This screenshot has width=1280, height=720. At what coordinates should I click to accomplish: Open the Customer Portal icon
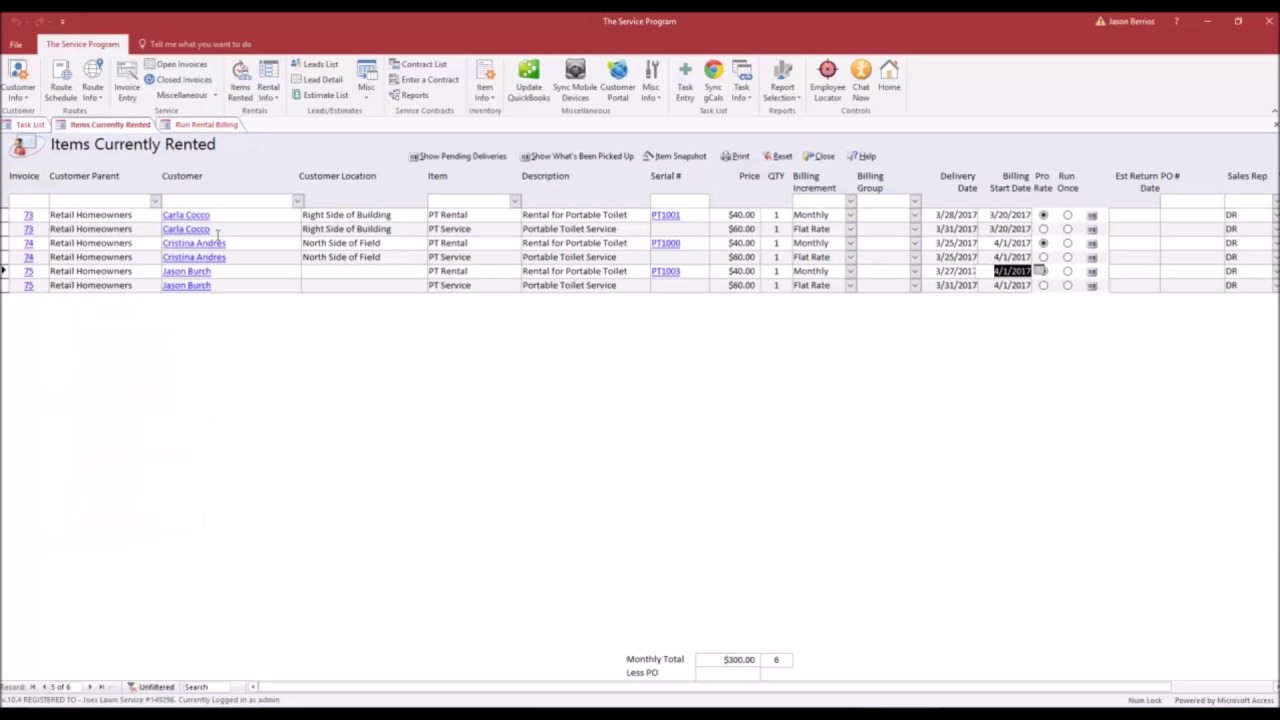pos(618,80)
